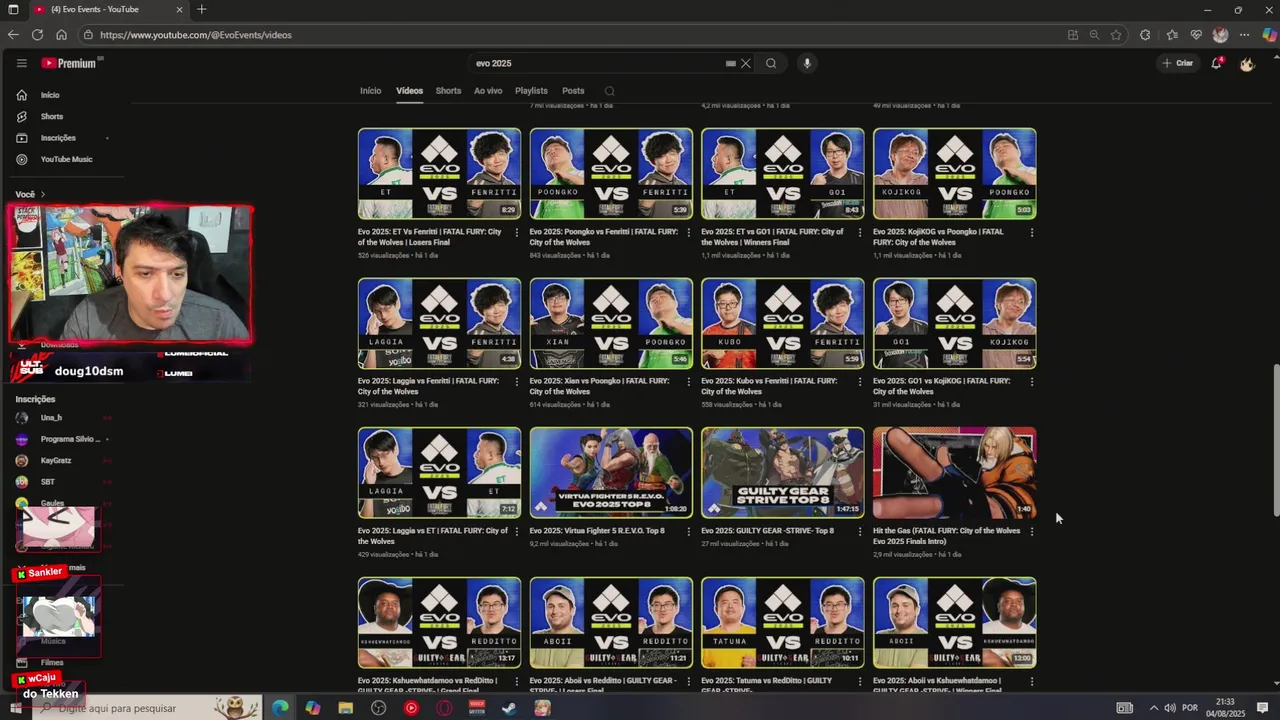Image resolution: width=1280 pixels, height=720 pixels.
Task: Open options menu for Poongko vs Fenritti video
Action: click(688, 232)
